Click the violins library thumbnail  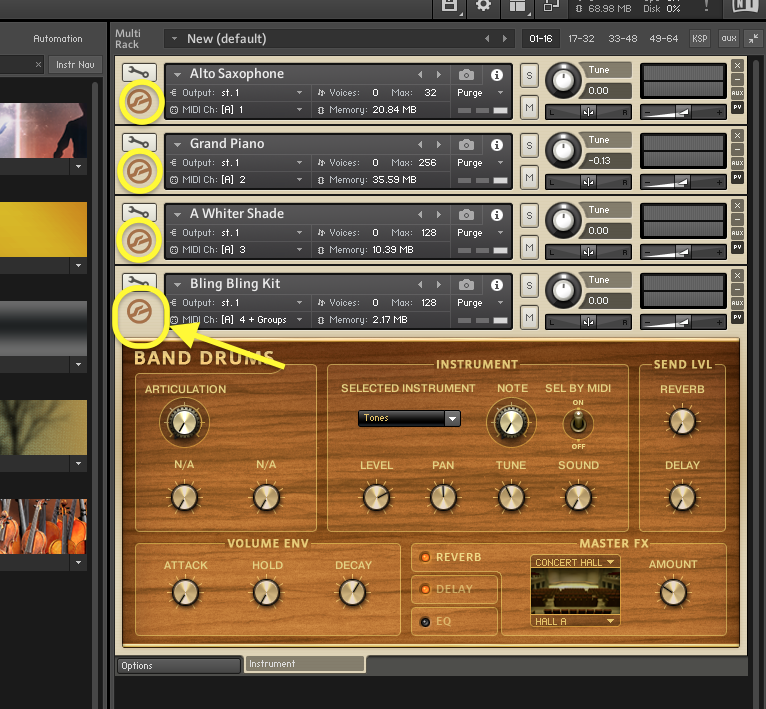[43, 526]
